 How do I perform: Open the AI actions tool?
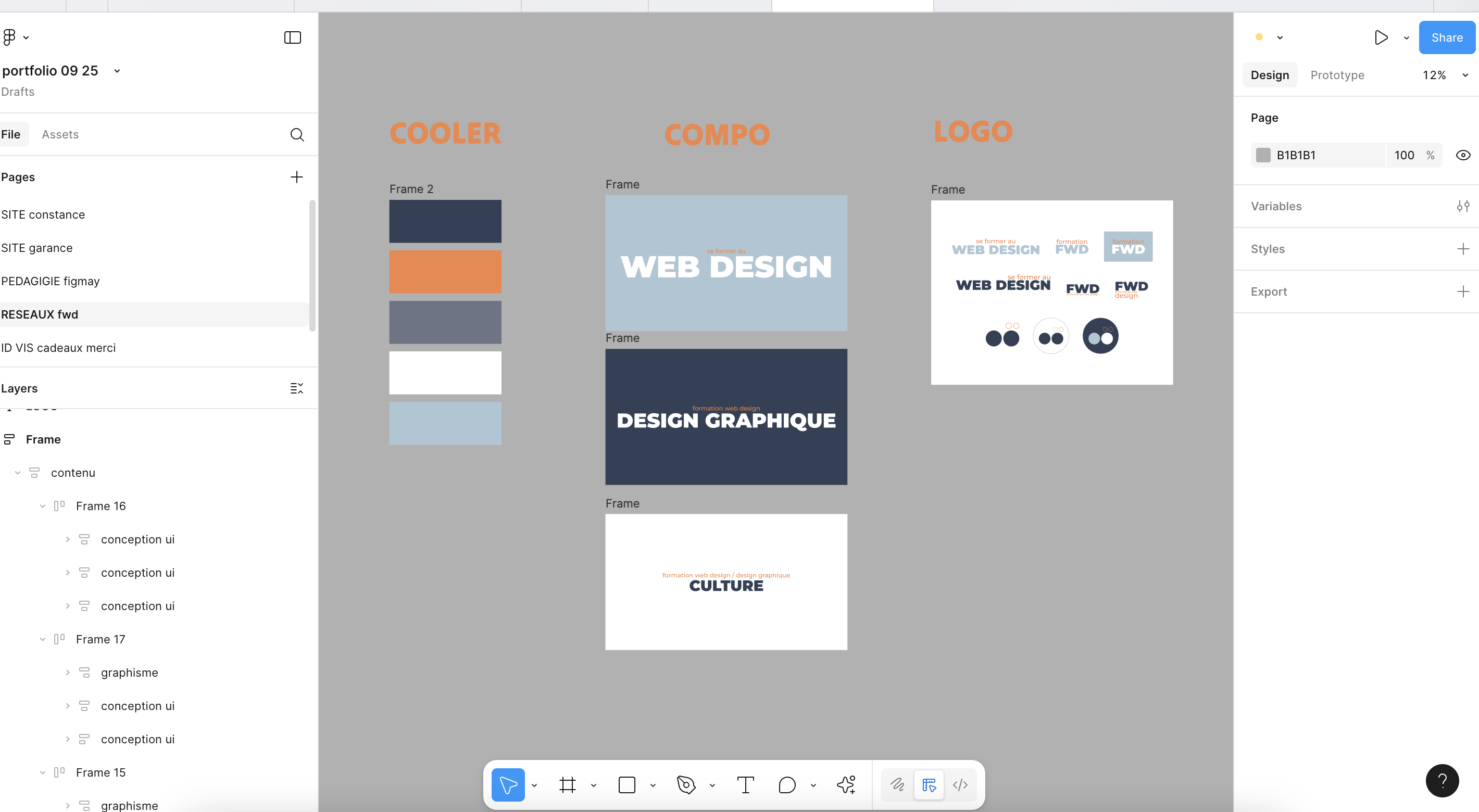click(x=846, y=784)
